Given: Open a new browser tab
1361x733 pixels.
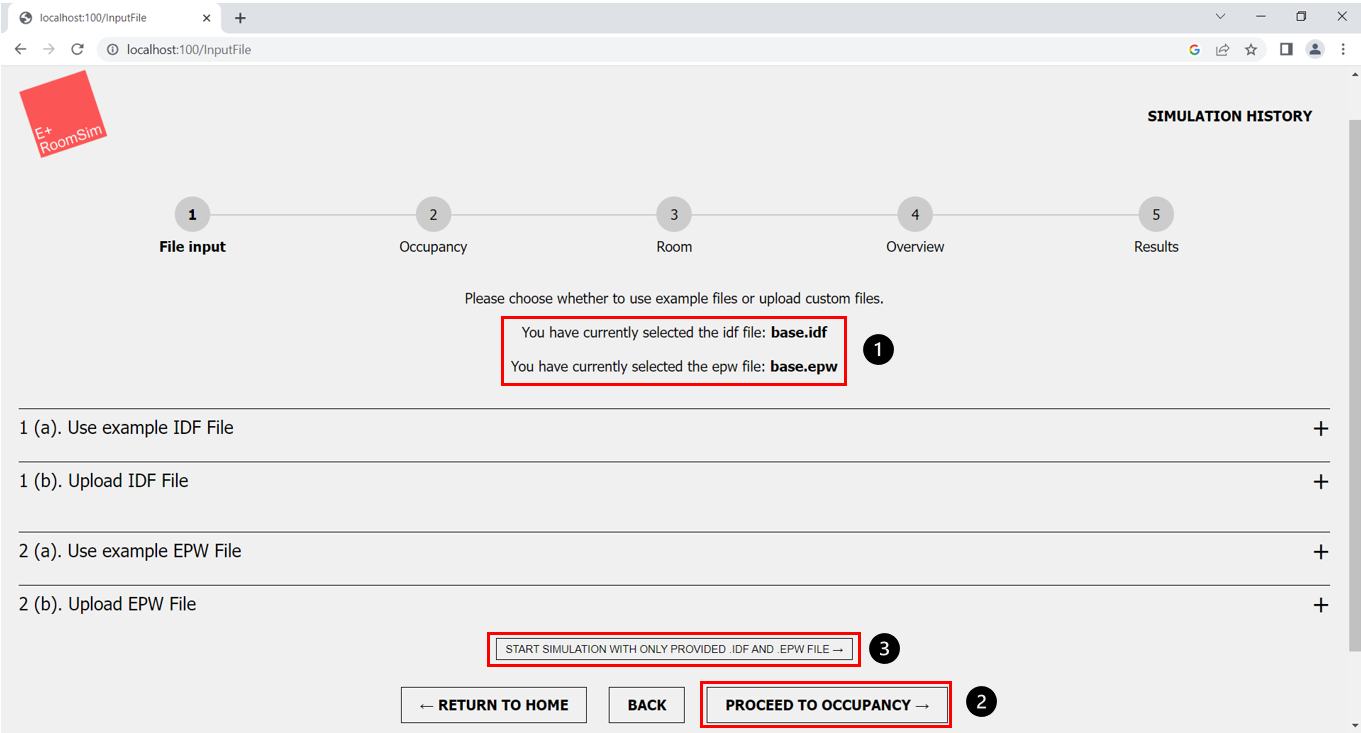Looking at the screenshot, I should tap(240, 18).
